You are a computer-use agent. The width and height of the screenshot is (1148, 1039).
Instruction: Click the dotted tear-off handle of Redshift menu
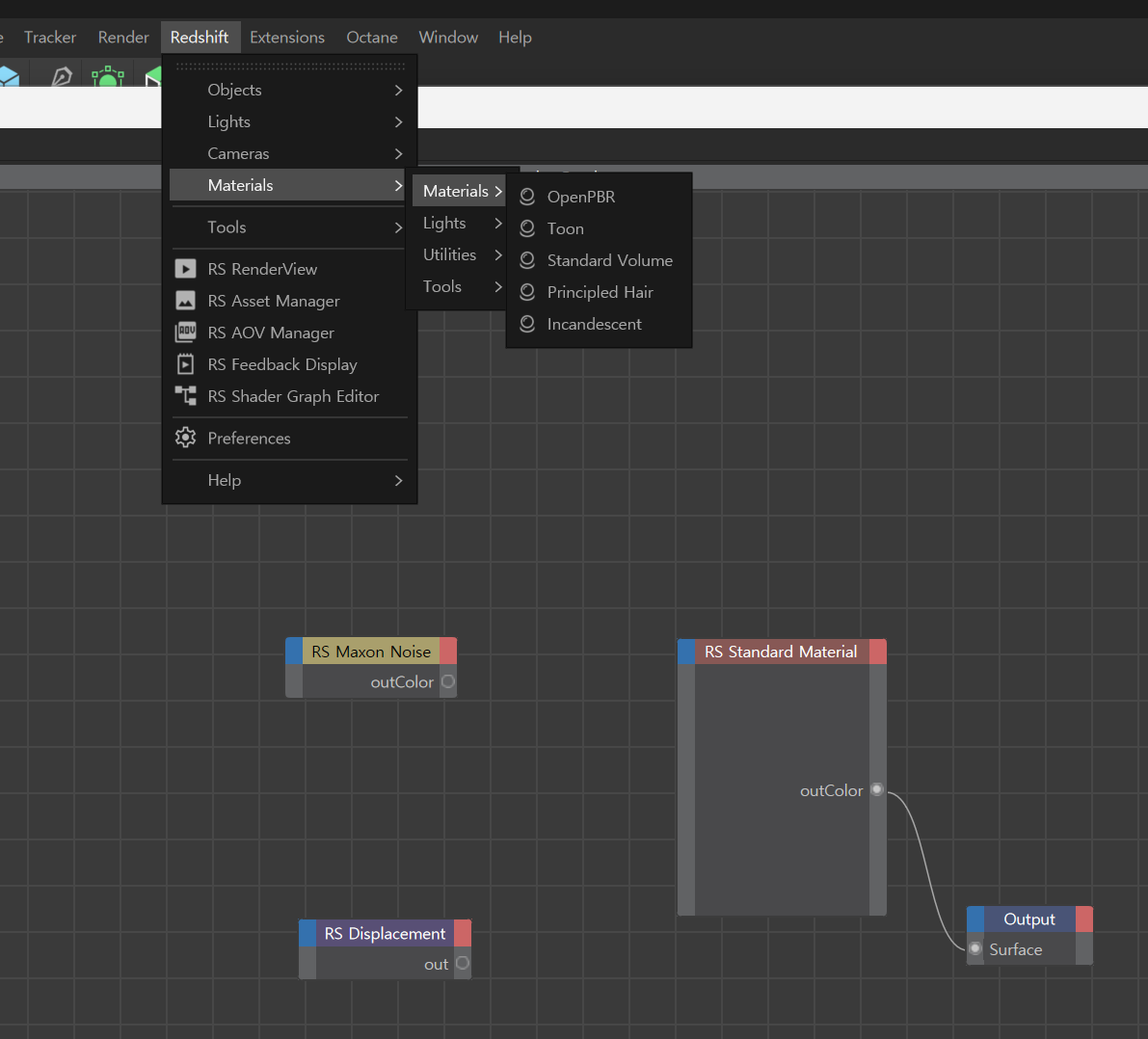click(290, 66)
